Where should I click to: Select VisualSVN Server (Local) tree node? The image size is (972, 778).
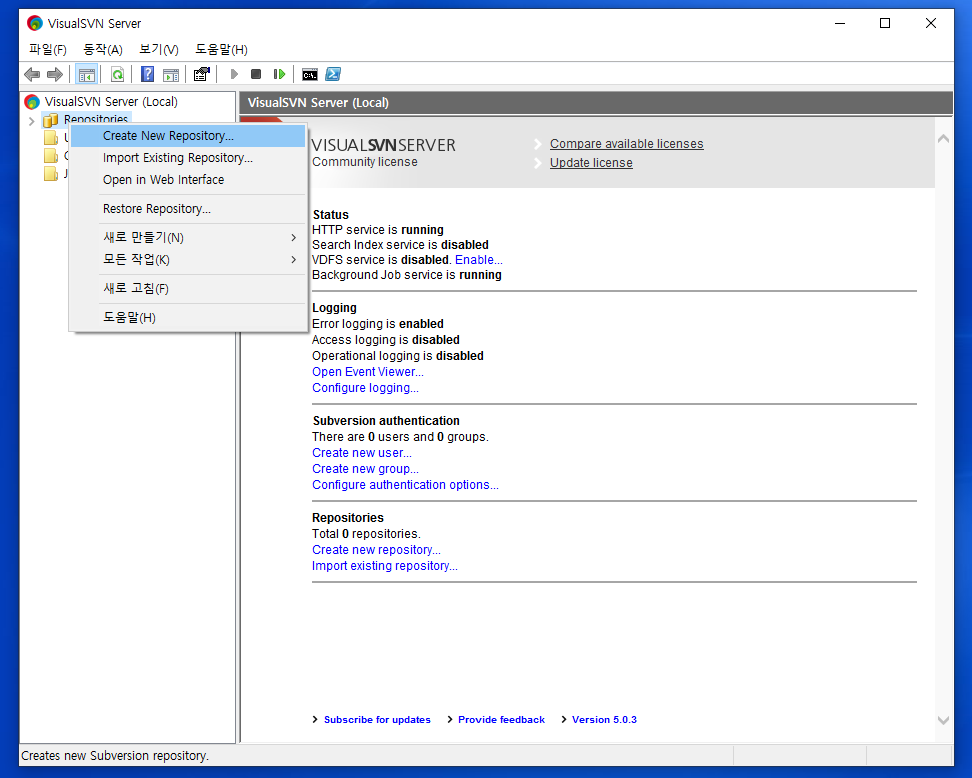pyautogui.click(x=111, y=102)
